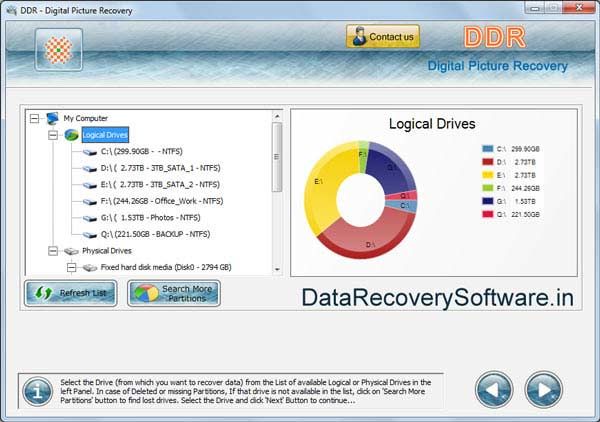The image size is (600, 422).
Task: Click the G:\ navy legend swatch
Action: (488, 201)
